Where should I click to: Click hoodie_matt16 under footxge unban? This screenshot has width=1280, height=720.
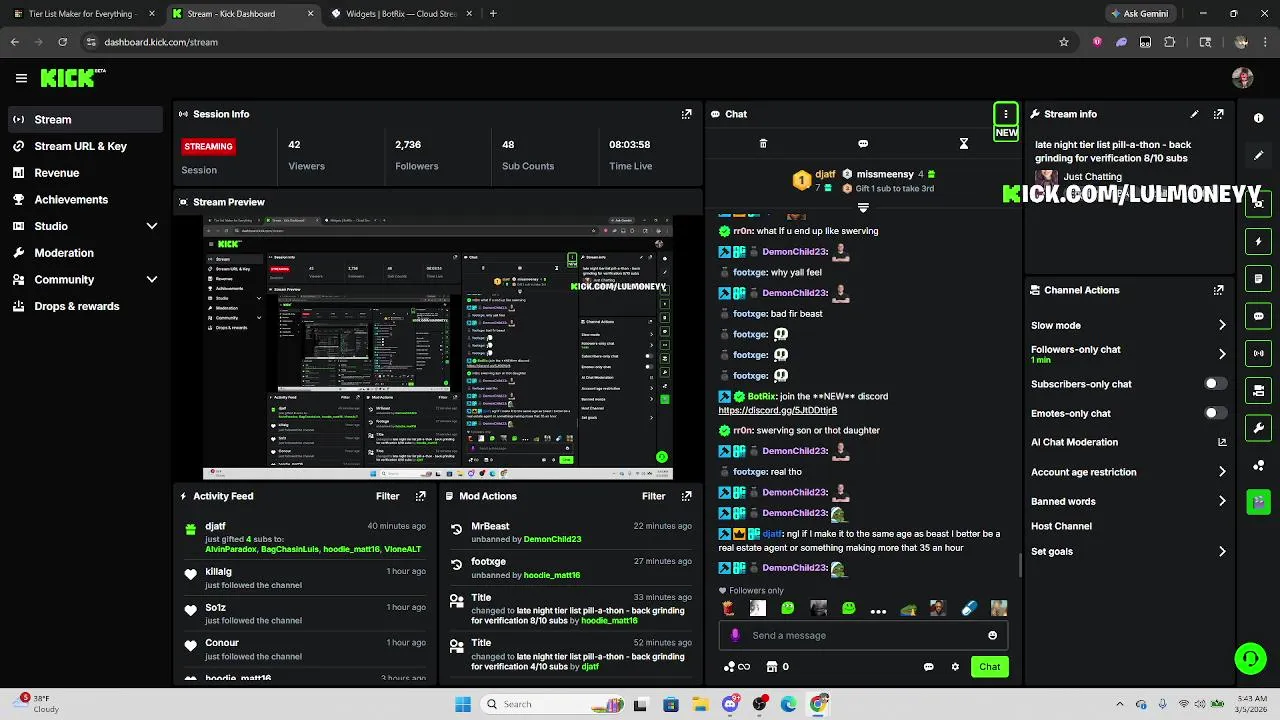(552, 575)
